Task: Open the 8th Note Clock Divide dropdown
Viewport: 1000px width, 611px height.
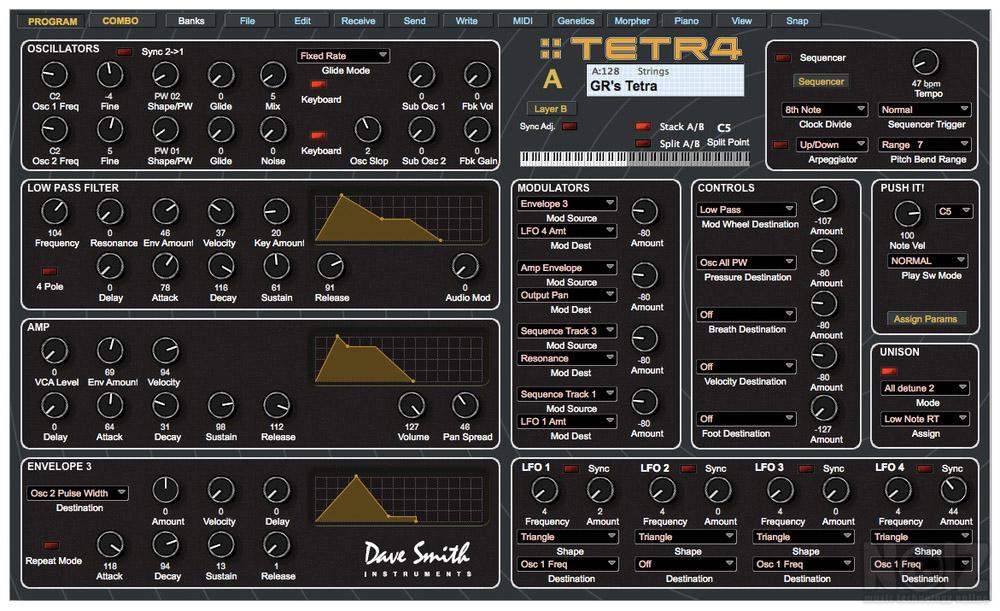Action: click(824, 110)
